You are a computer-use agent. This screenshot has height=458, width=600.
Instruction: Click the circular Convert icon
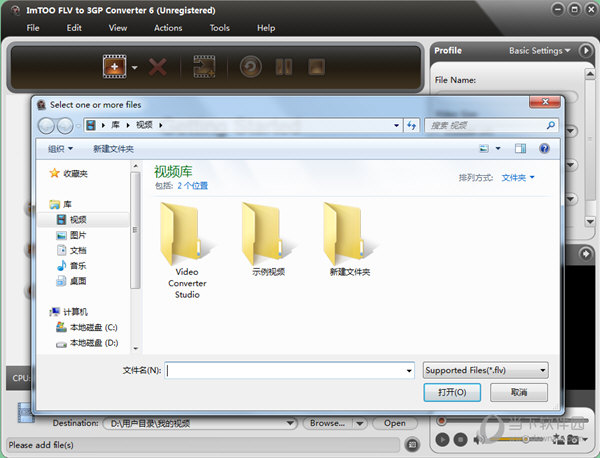pyautogui.click(x=251, y=67)
